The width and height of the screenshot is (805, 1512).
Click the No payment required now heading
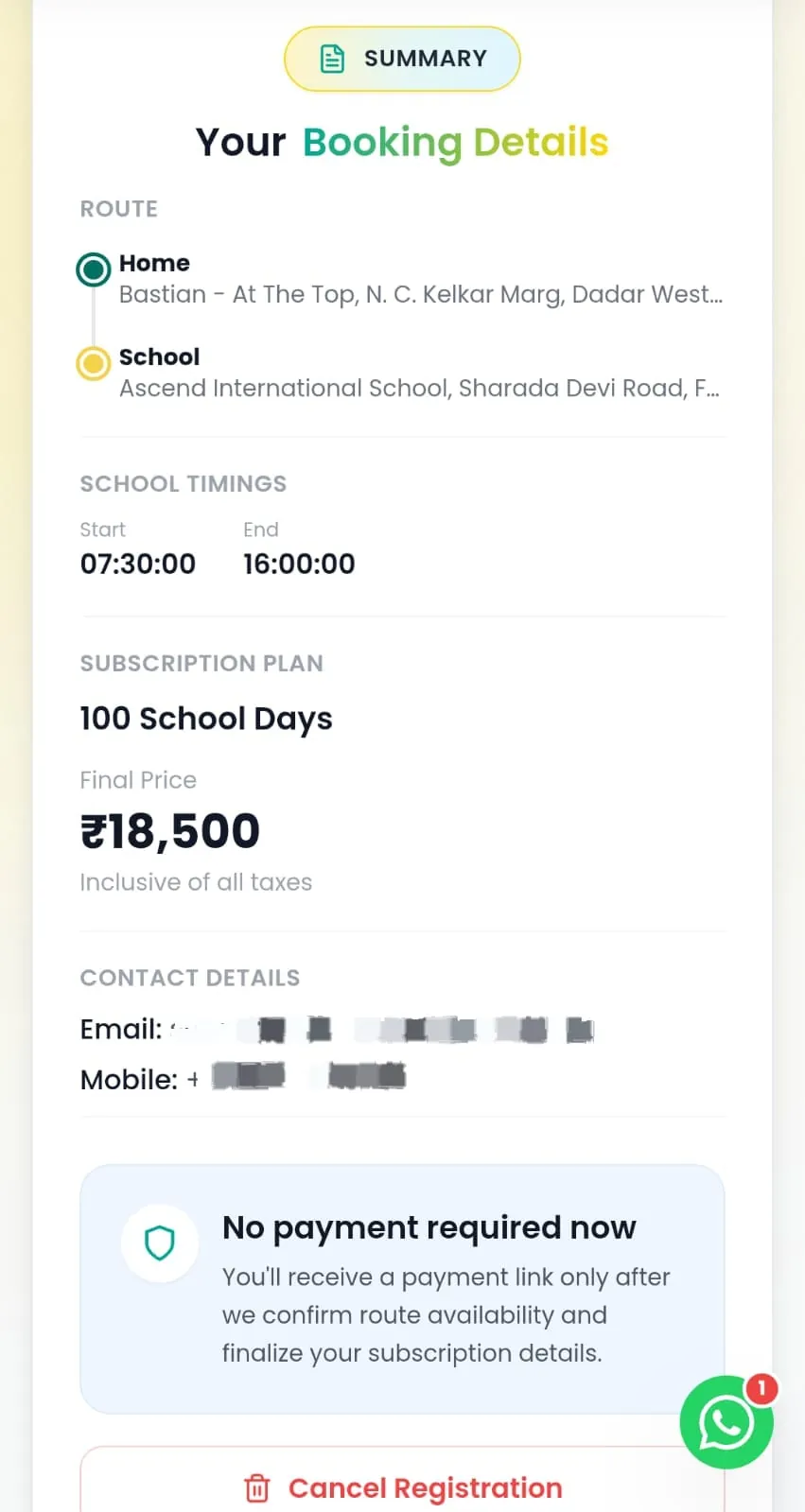(x=429, y=1227)
